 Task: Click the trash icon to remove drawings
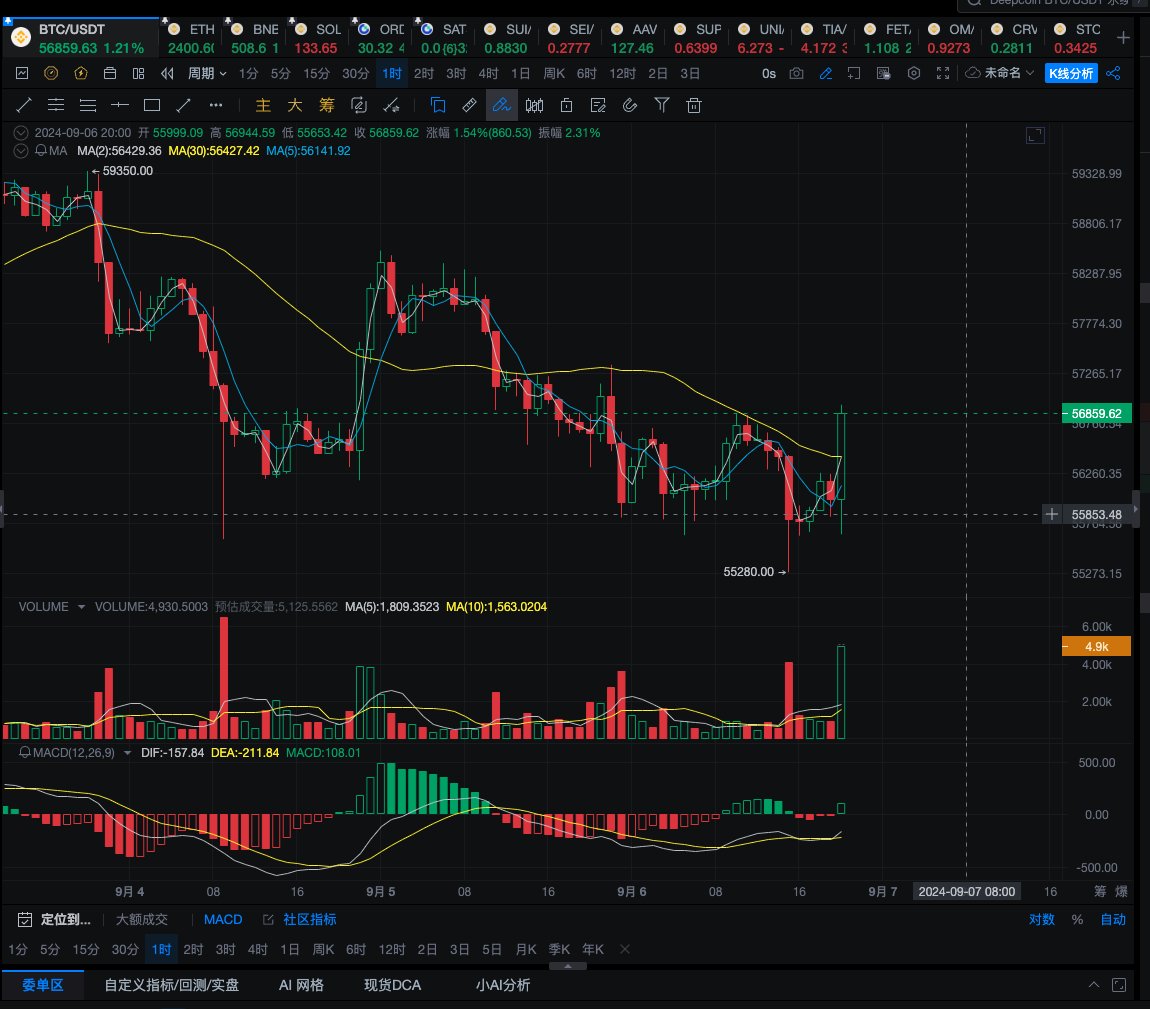click(694, 105)
